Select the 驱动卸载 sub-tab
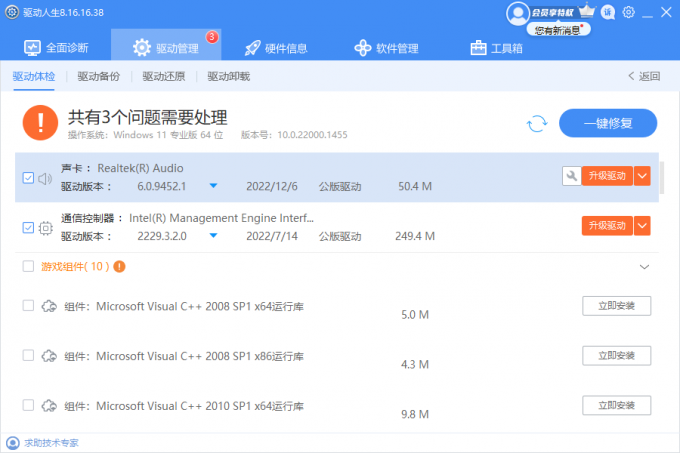The image size is (680, 453). pyautogui.click(x=229, y=77)
